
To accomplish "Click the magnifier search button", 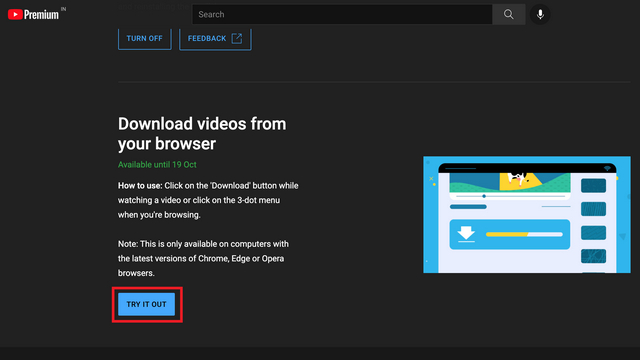I will click(x=509, y=14).
